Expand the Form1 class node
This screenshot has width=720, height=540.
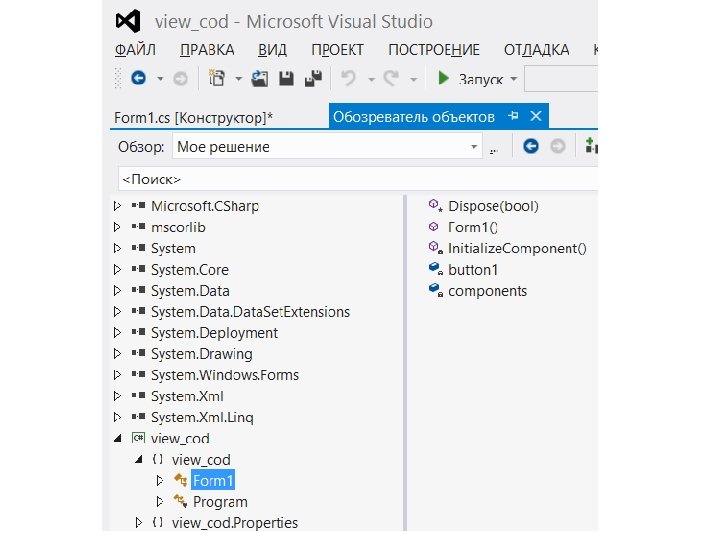(x=160, y=480)
